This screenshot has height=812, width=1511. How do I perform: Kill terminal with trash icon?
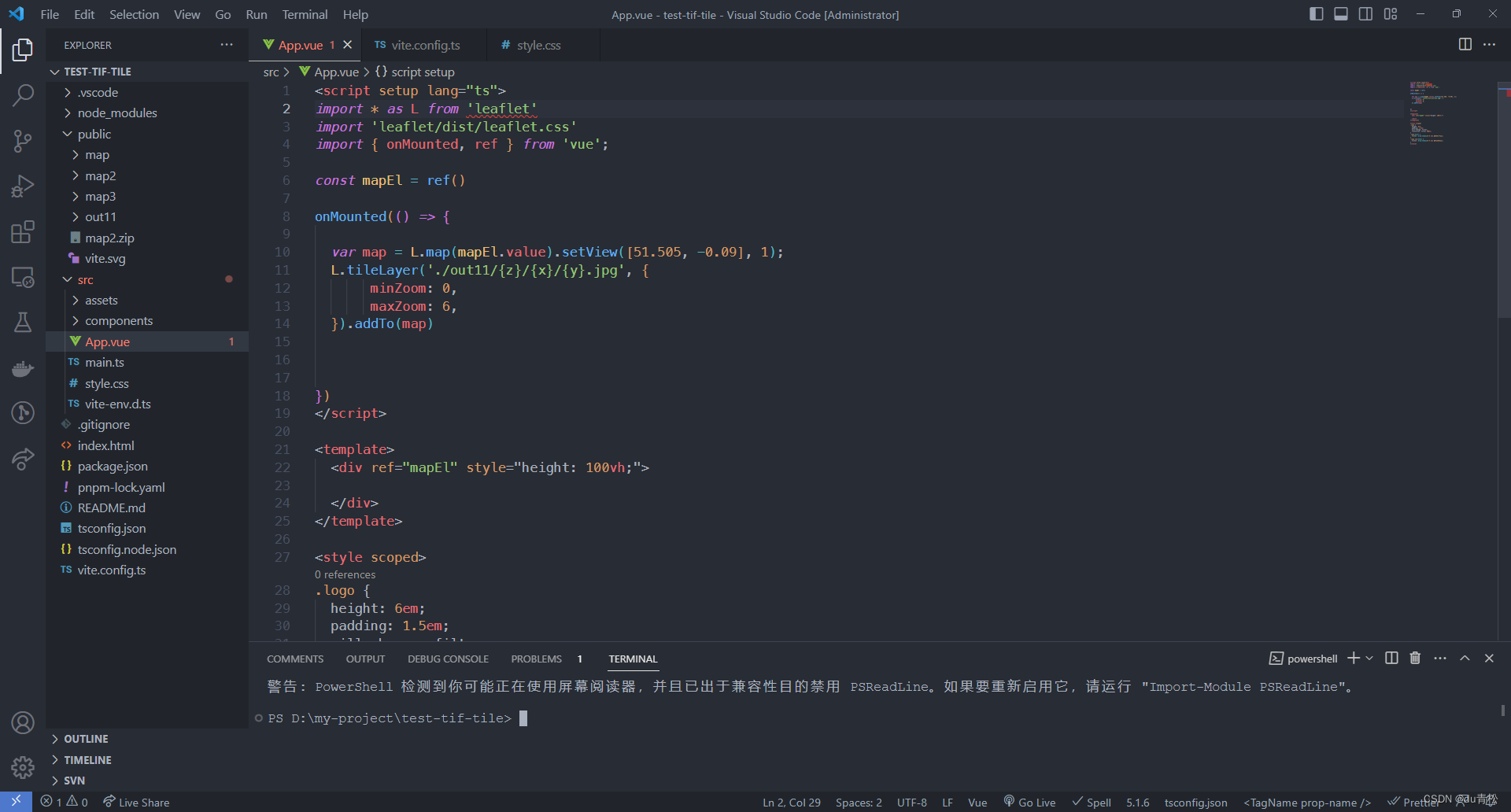pos(1415,658)
